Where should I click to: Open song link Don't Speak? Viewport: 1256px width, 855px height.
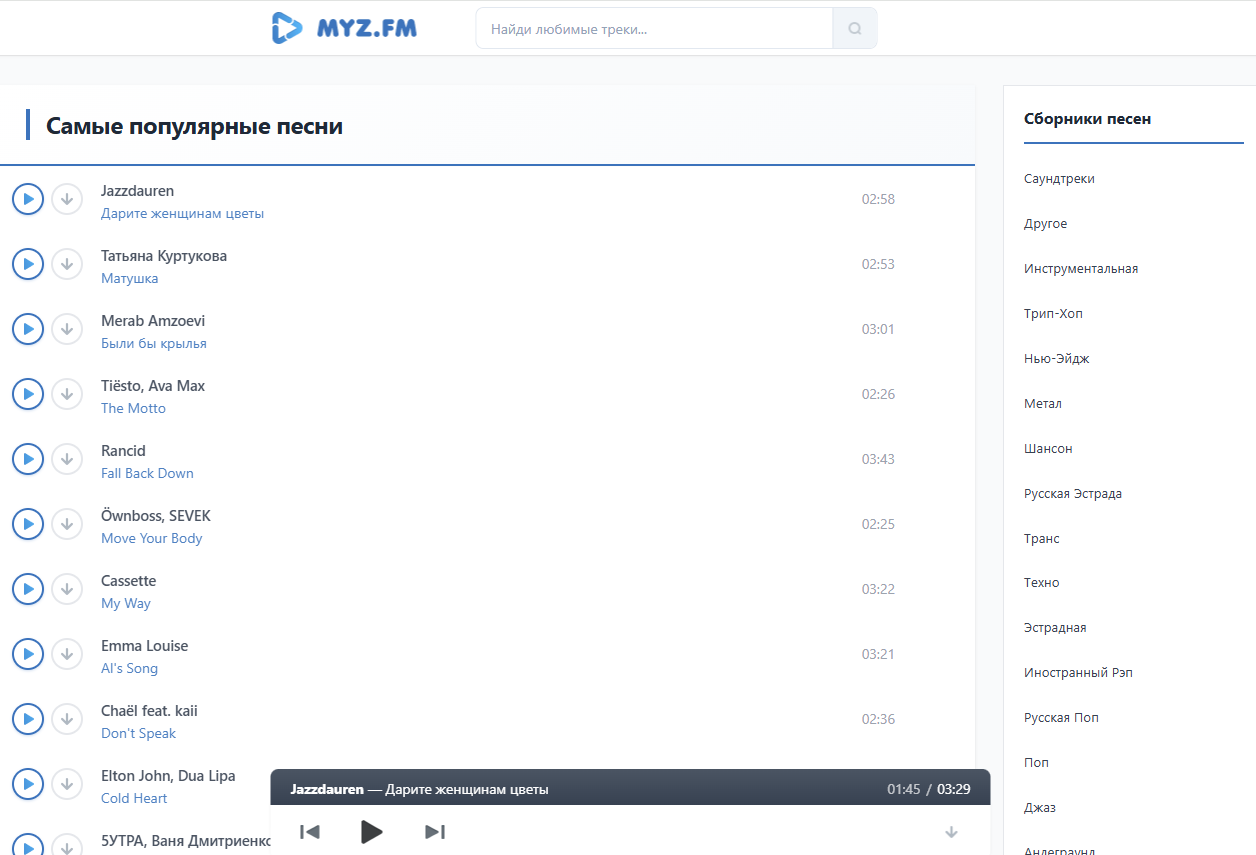[138, 734]
